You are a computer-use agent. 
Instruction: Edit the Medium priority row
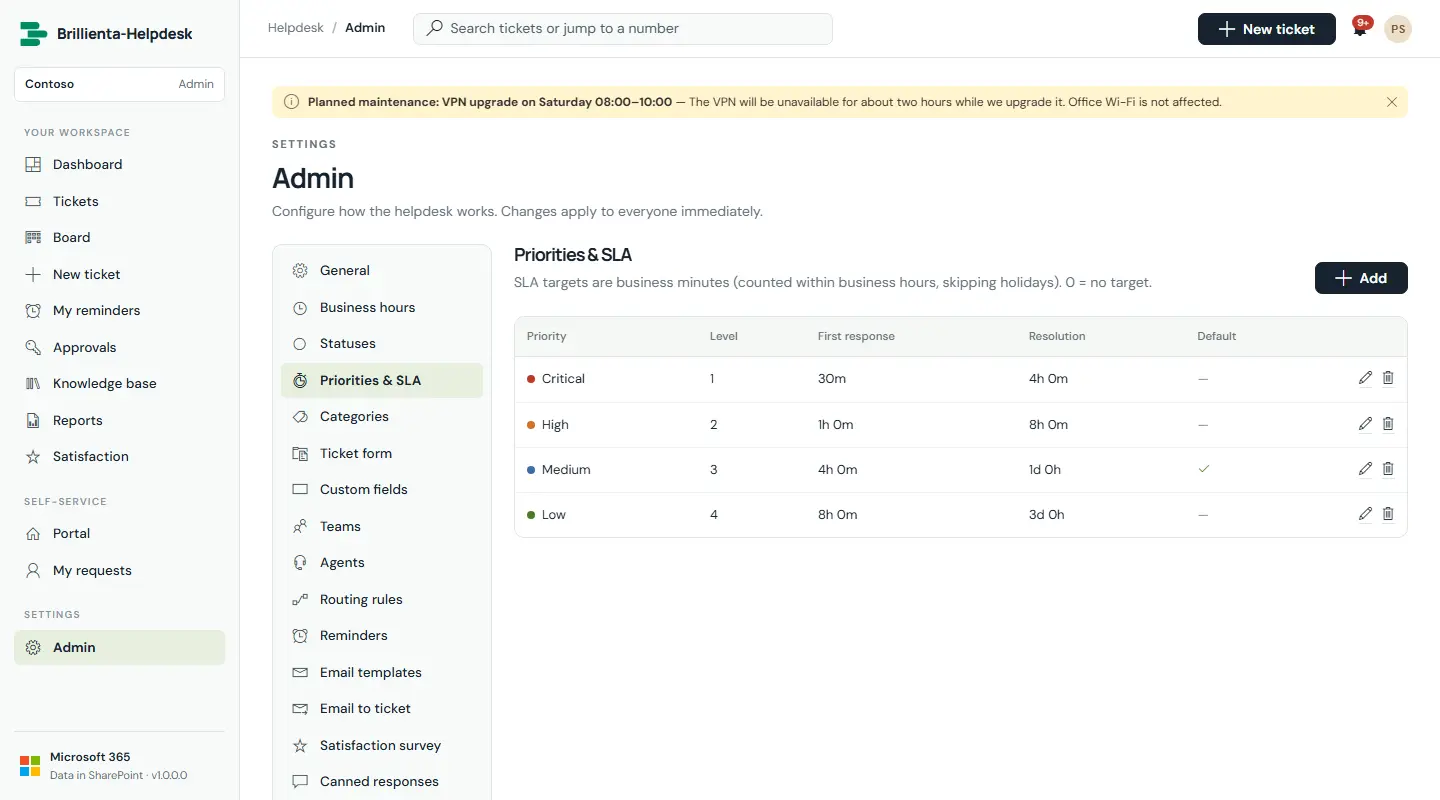pyautogui.click(x=1365, y=469)
